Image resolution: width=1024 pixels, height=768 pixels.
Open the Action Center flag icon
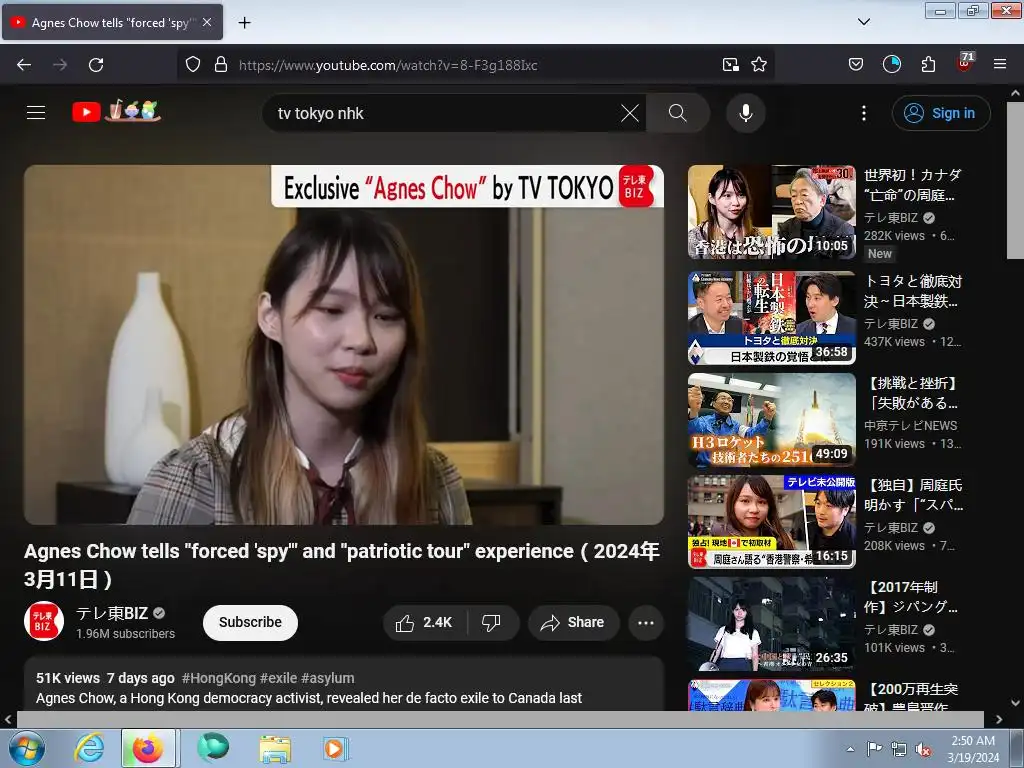874,749
